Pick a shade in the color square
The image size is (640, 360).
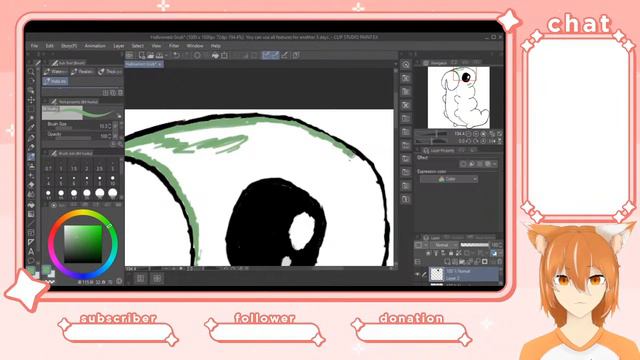(x=83, y=244)
